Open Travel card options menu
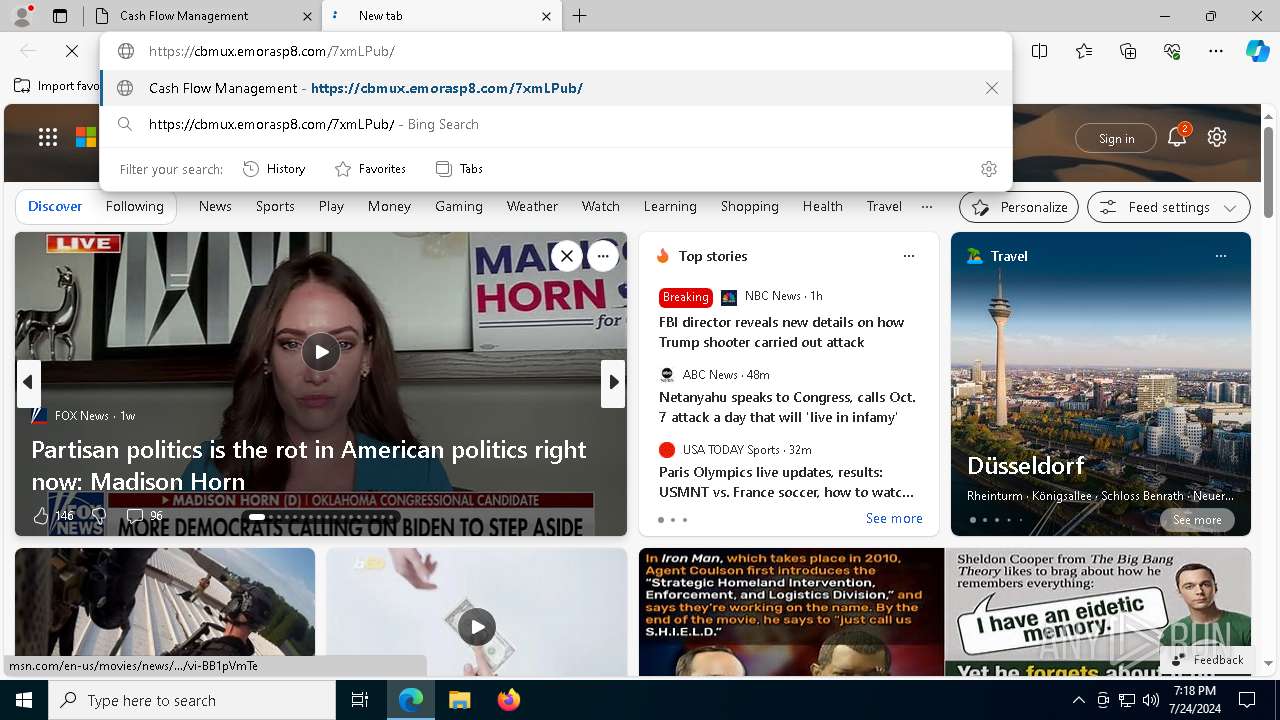 coord(1221,256)
